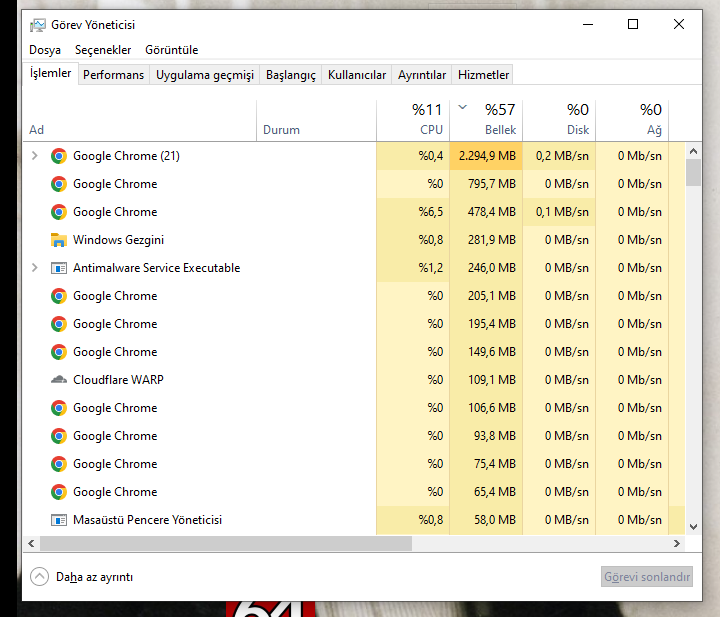Sort processes by the CPU column
Viewport: 720px width, 617px height.
pos(413,120)
